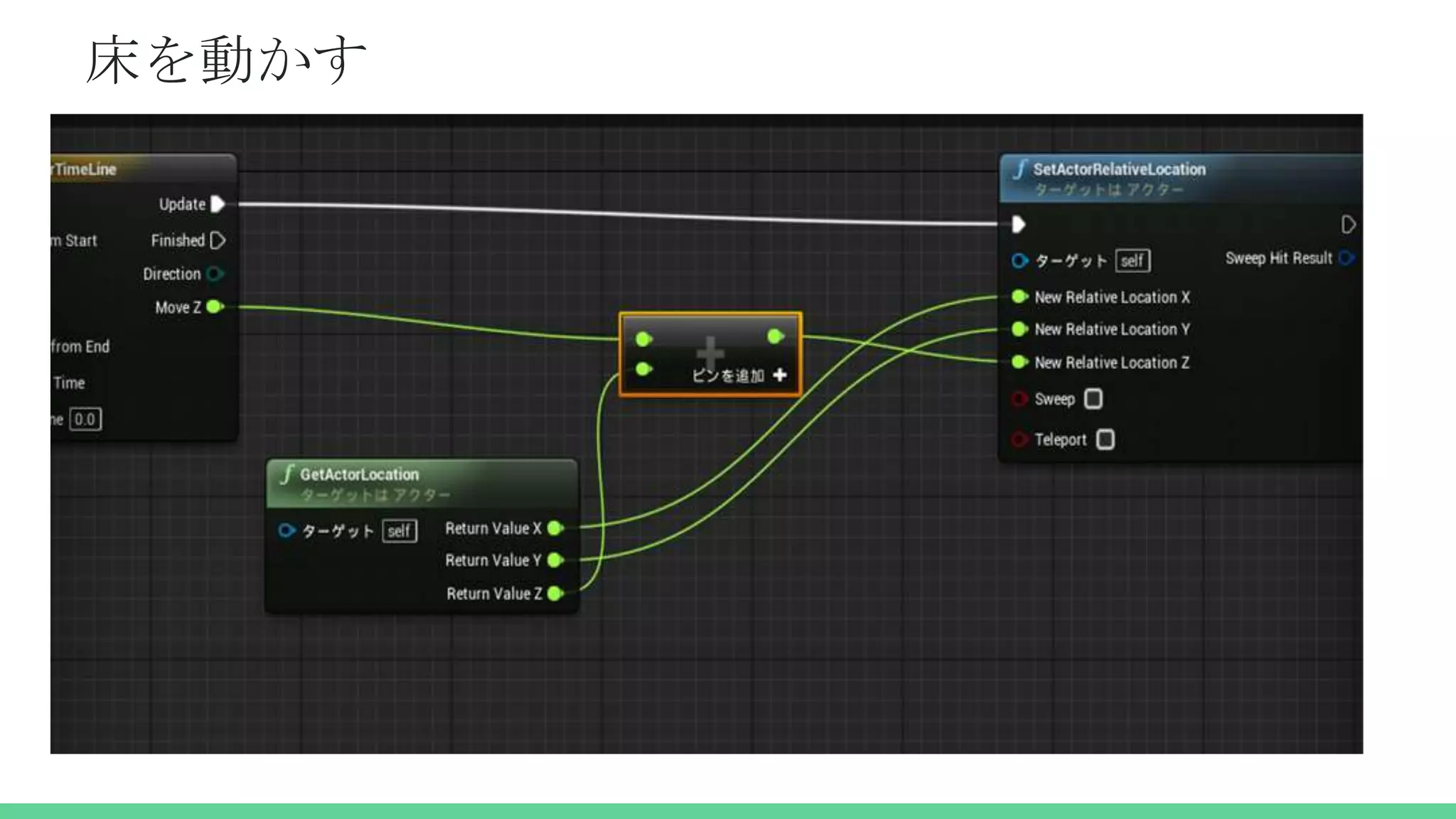Screen dimensions: 1456x819
Task: Click SetActorRelativeLocation execution input pin
Action: [1018, 225]
